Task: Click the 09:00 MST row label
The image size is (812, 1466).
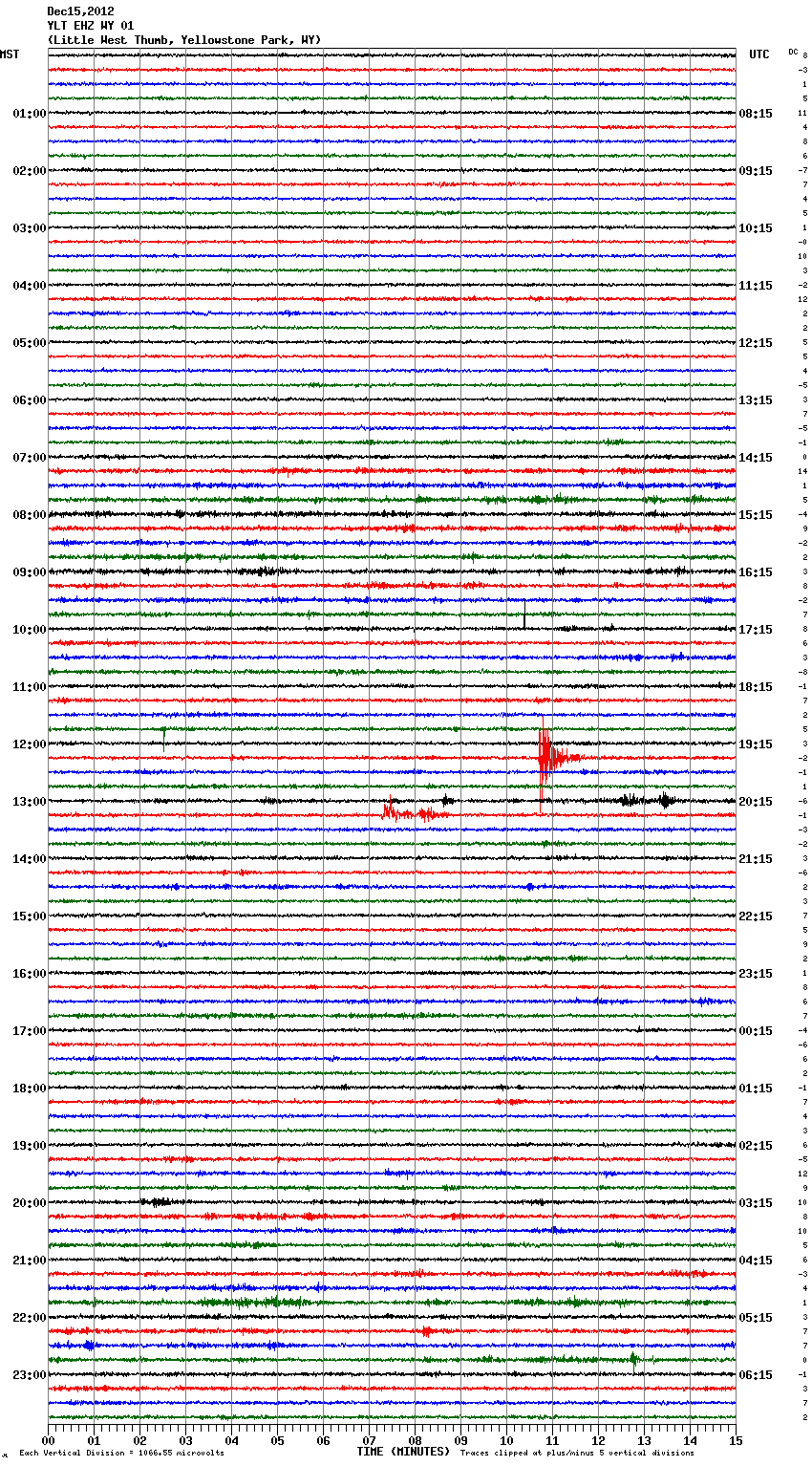Action: pos(30,572)
